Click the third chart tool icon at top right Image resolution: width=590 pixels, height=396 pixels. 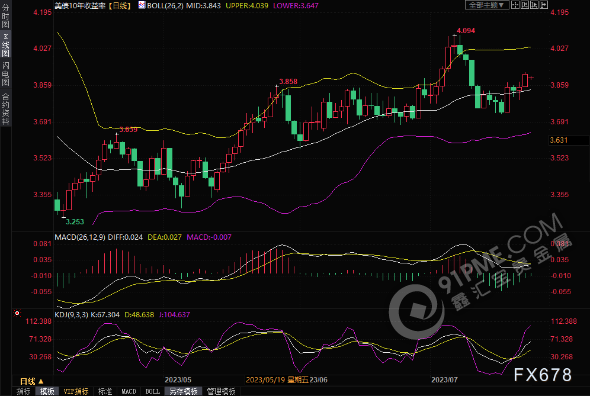[534, 5]
